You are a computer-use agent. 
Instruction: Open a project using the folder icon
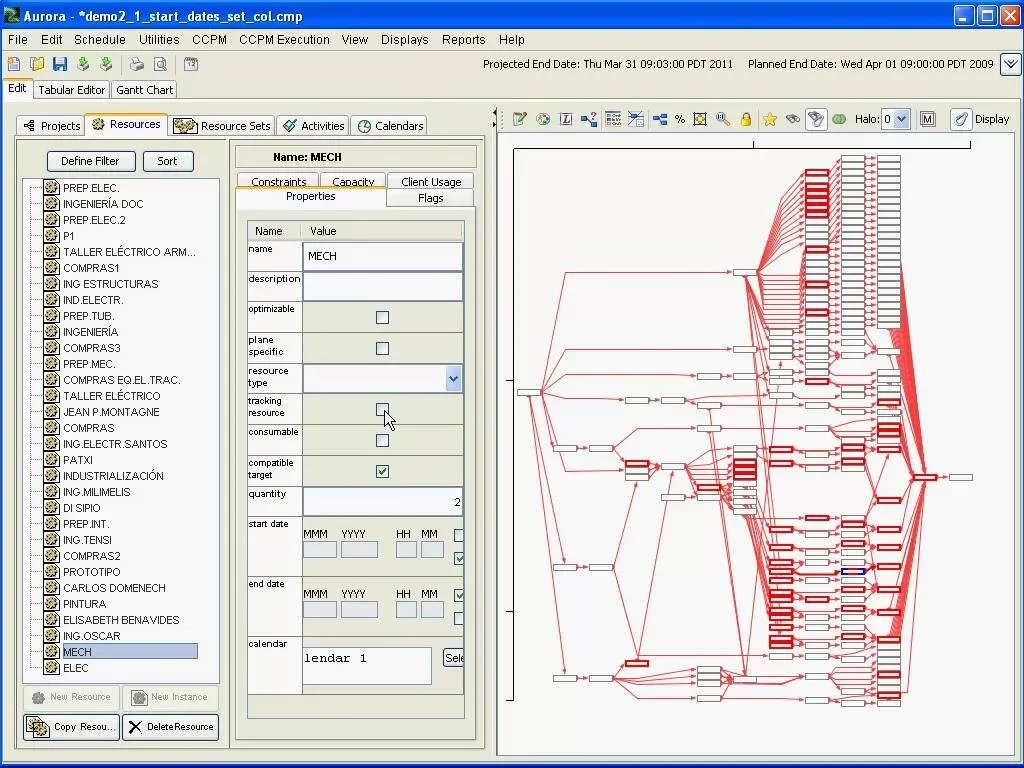(x=37, y=63)
